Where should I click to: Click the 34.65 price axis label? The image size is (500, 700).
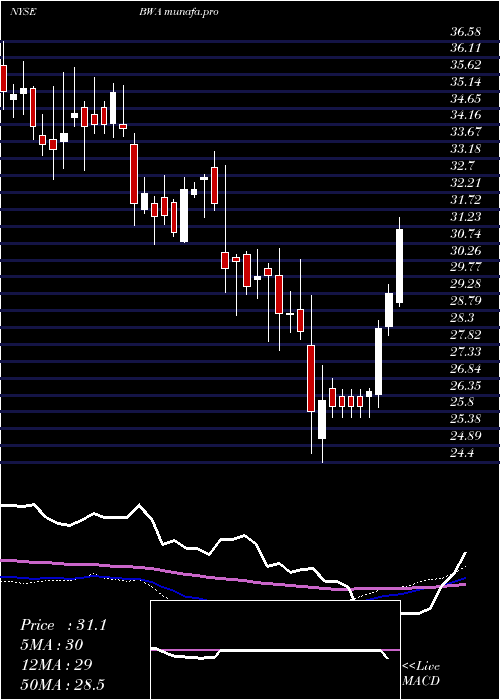click(465, 99)
